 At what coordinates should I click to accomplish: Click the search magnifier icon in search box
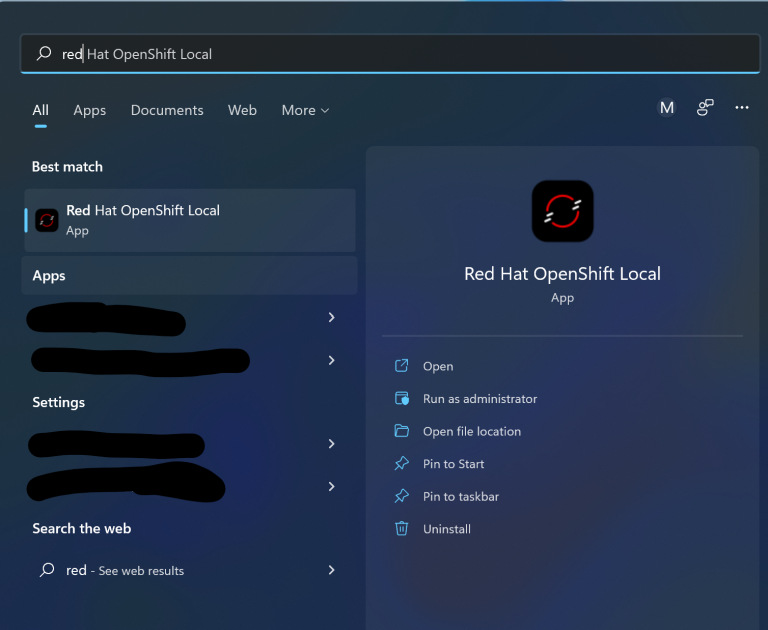click(x=45, y=54)
